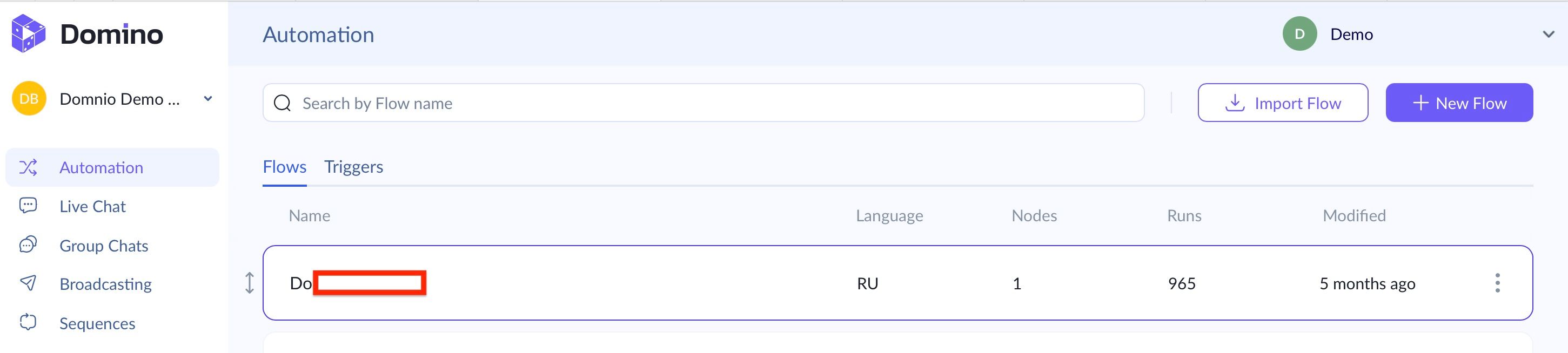Click the green Demo user avatar
Image resolution: width=1568 pixels, height=353 pixels.
coord(1299,34)
